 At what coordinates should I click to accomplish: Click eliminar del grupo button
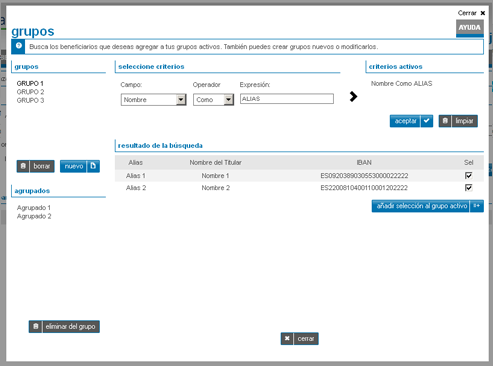[x=64, y=327]
